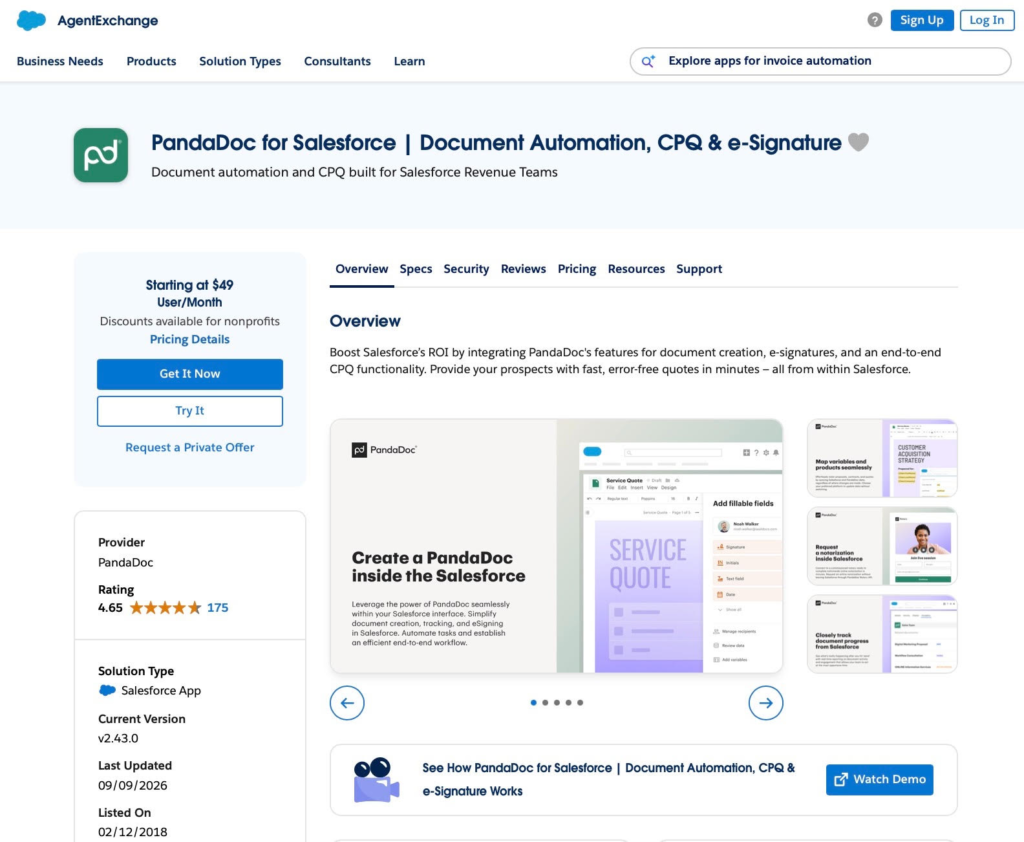Viewport: 1024px width, 842px height.
Task: Click the rating stars
Action: (165, 608)
